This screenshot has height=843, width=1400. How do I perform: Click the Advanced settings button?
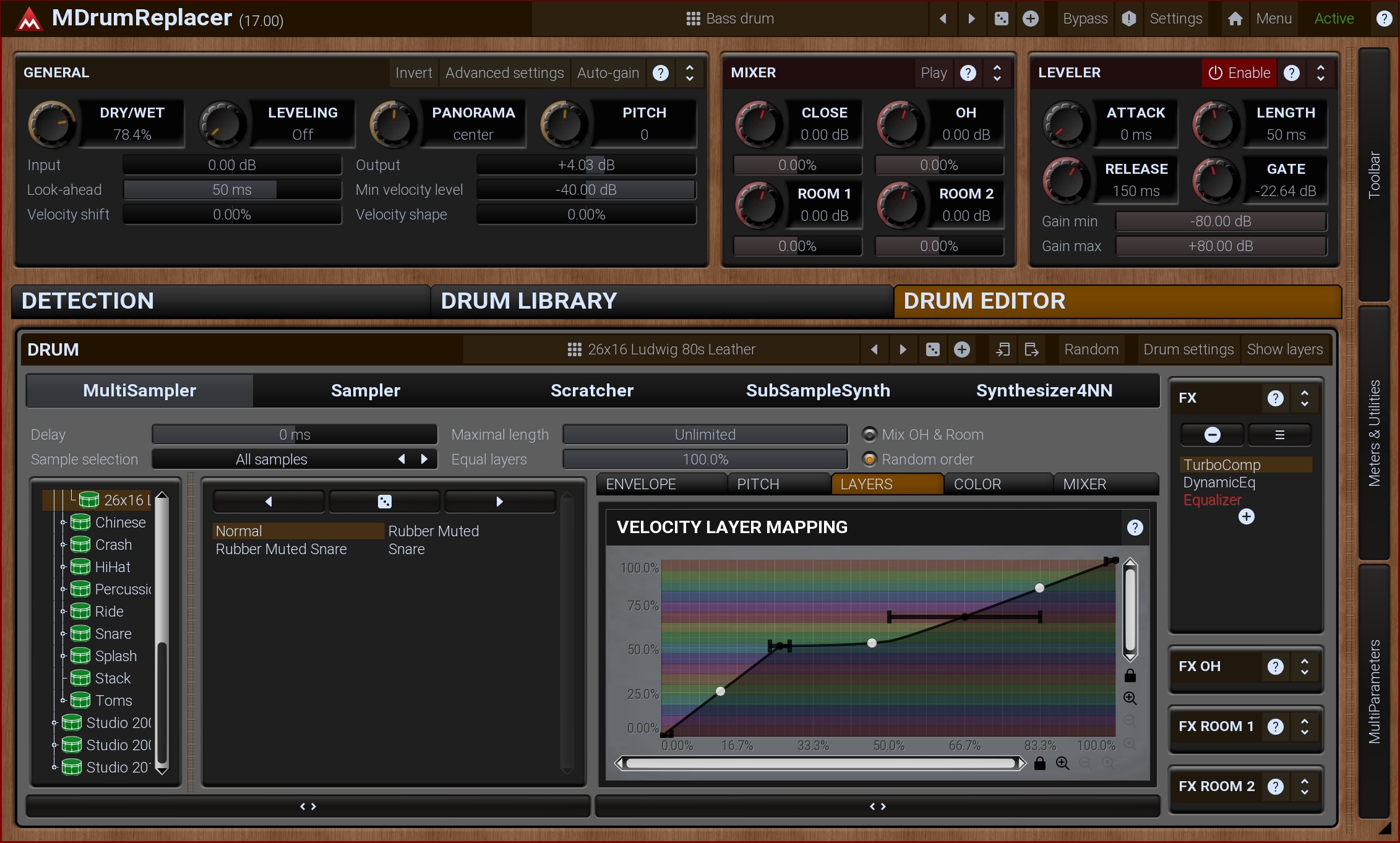(504, 73)
